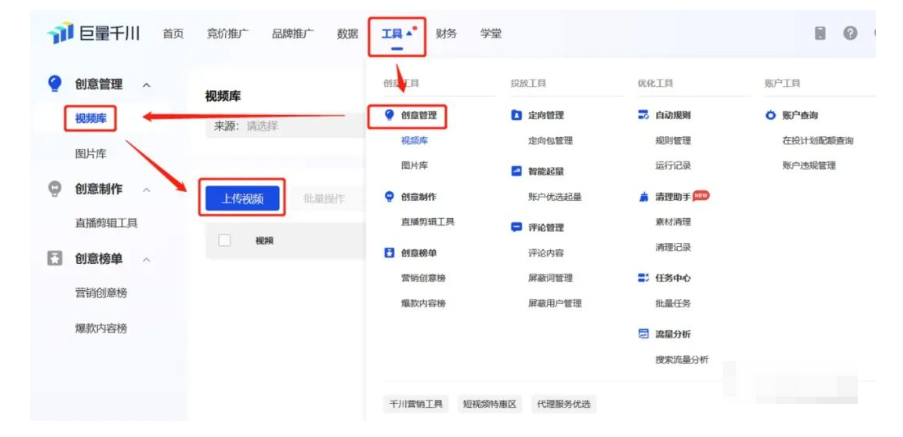The height and width of the screenshot is (437, 903).
Task: Select 爆款内容榜 in the left sidebar
Action: point(101,328)
